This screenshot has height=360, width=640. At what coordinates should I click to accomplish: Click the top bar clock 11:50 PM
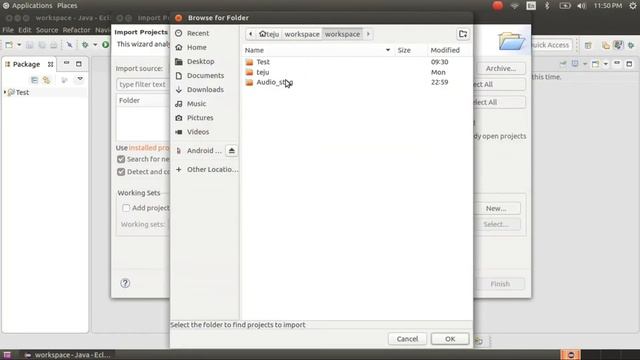coord(608,6)
